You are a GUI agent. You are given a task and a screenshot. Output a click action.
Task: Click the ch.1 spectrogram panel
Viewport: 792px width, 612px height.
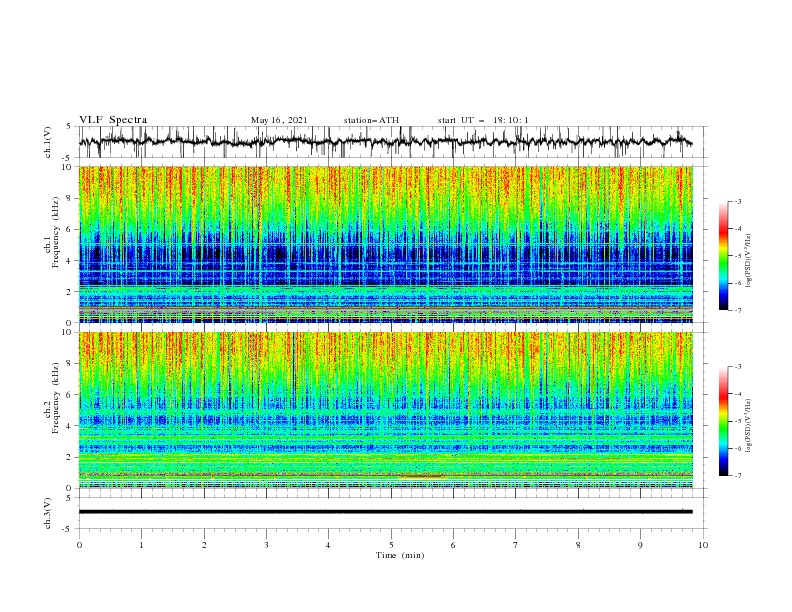(385, 244)
